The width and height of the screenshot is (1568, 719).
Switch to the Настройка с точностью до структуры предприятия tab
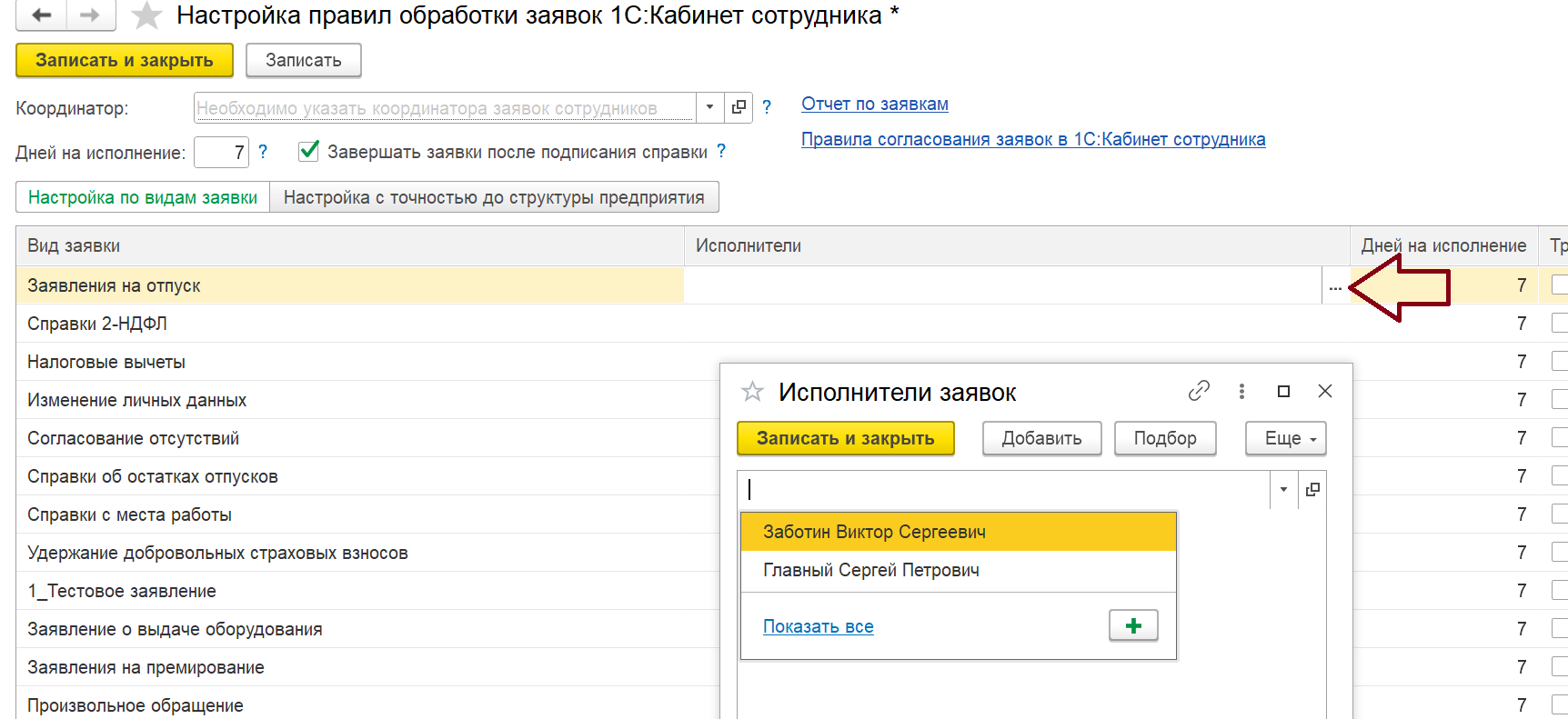pyautogui.click(x=494, y=197)
